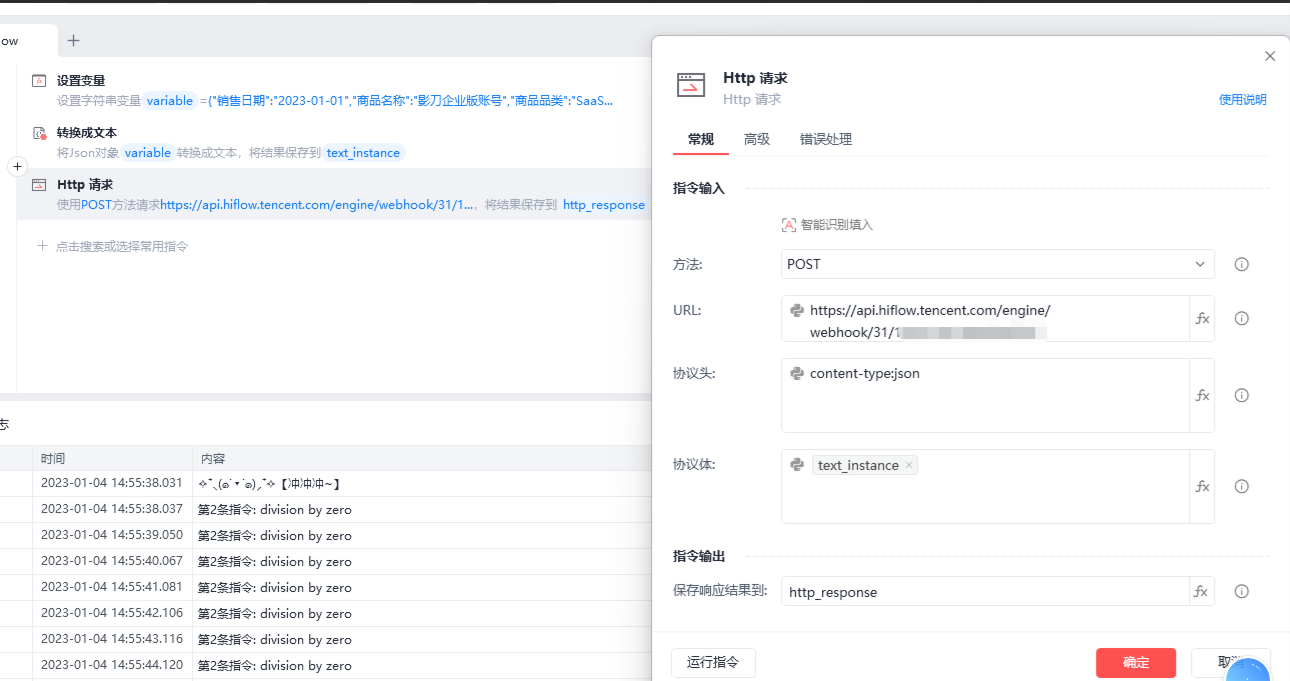Click info icon next to URL field

coord(1242,318)
